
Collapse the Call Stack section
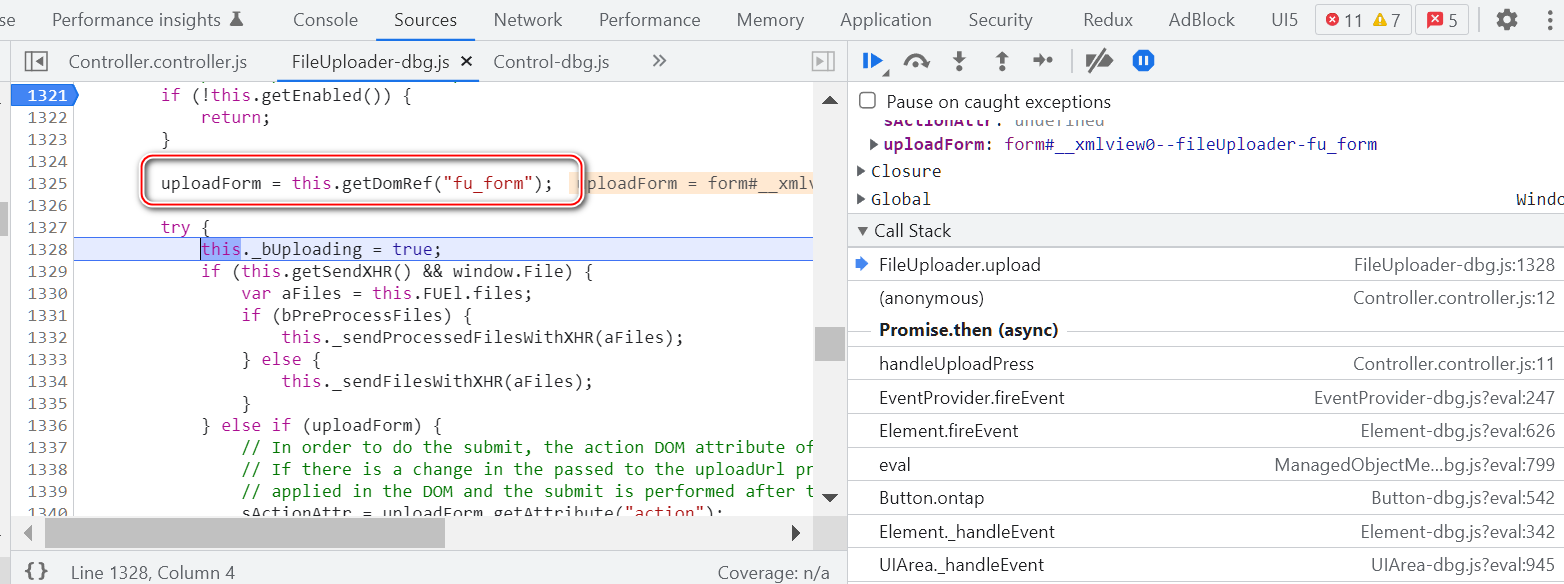click(863, 231)
